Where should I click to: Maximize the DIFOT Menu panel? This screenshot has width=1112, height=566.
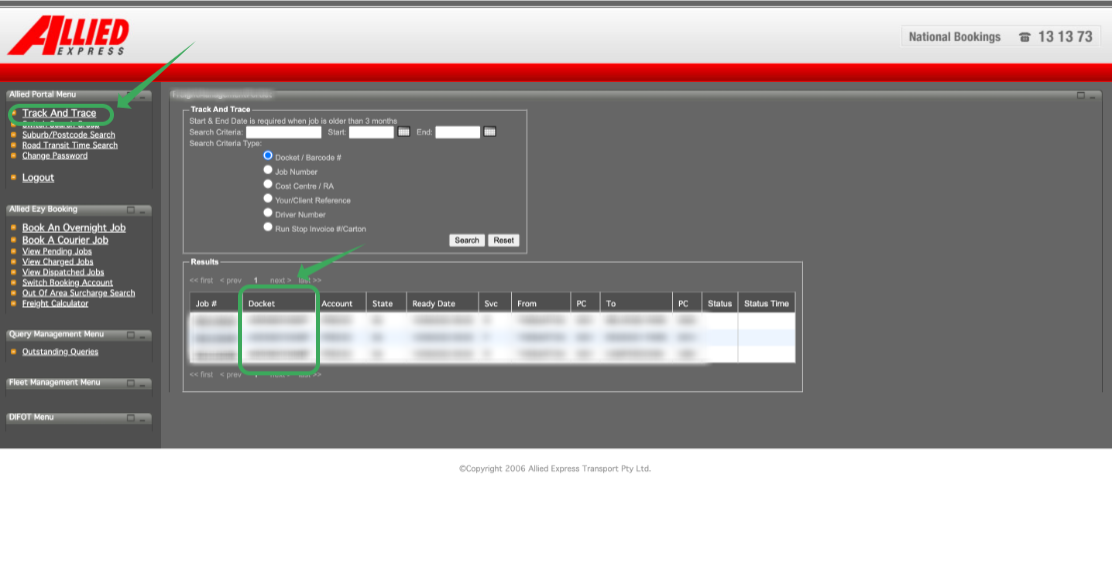(x=130, y=418)
